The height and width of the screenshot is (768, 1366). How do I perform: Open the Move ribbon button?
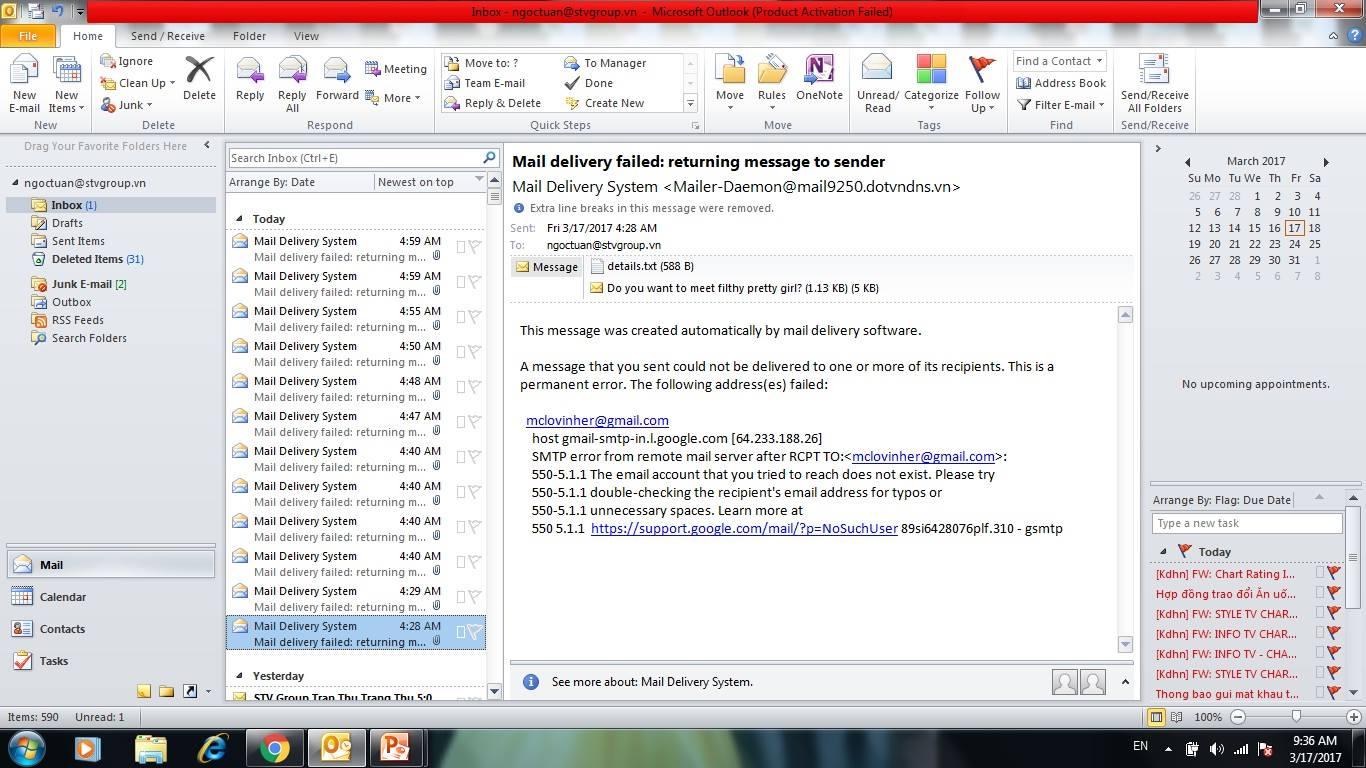730,84
